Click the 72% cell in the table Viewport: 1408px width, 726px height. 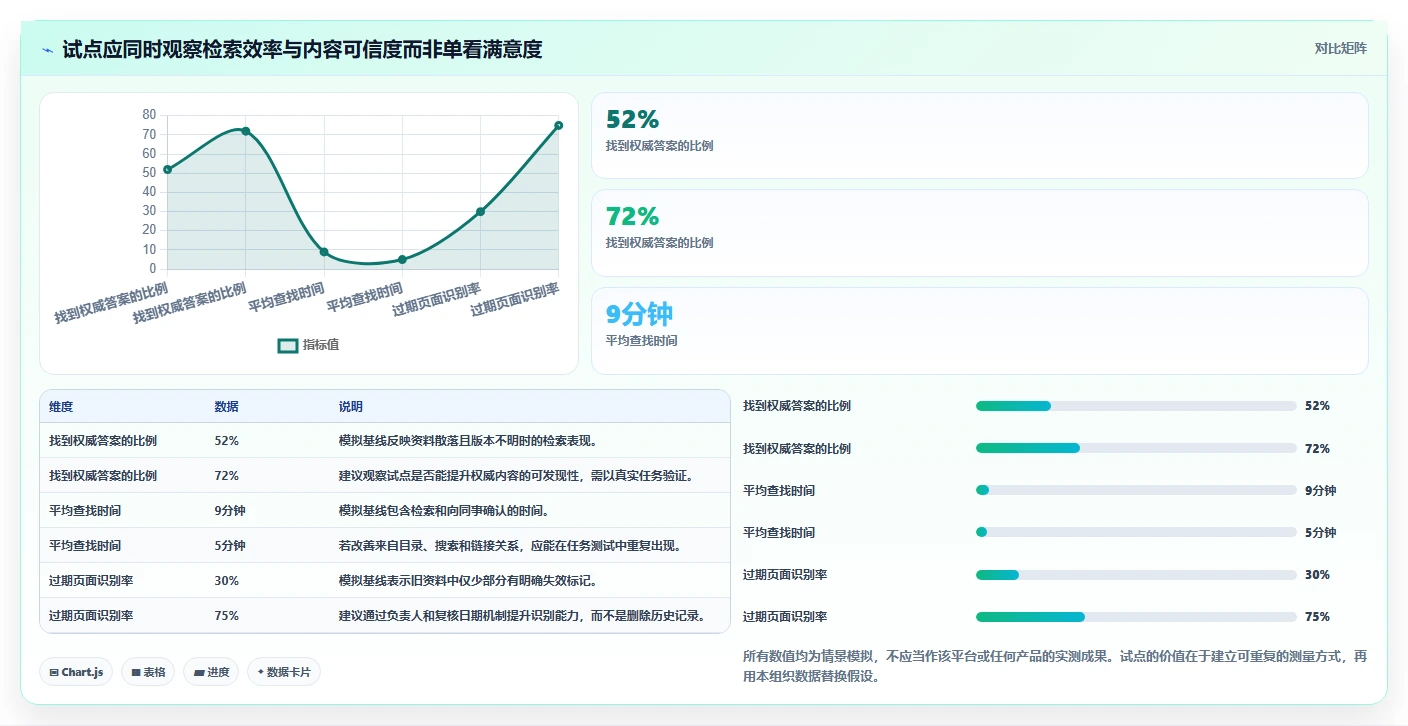227,476
